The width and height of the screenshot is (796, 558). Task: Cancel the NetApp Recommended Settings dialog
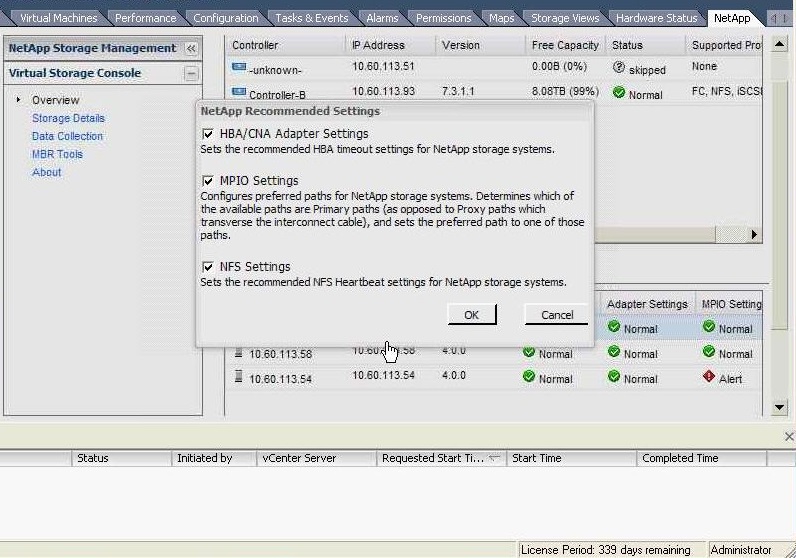[556, 315]
